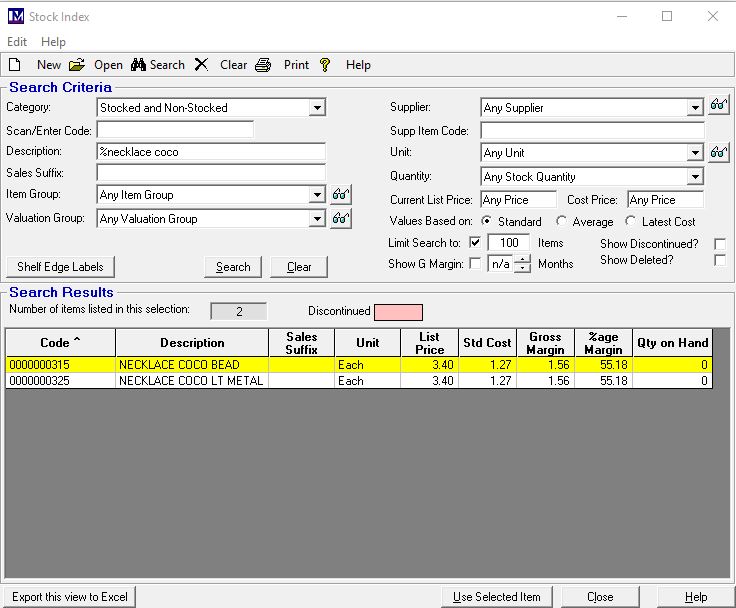Screen dimensions: 736x608
Task: Click the pink Discontinued color swatch
Action: pos(398,312)
